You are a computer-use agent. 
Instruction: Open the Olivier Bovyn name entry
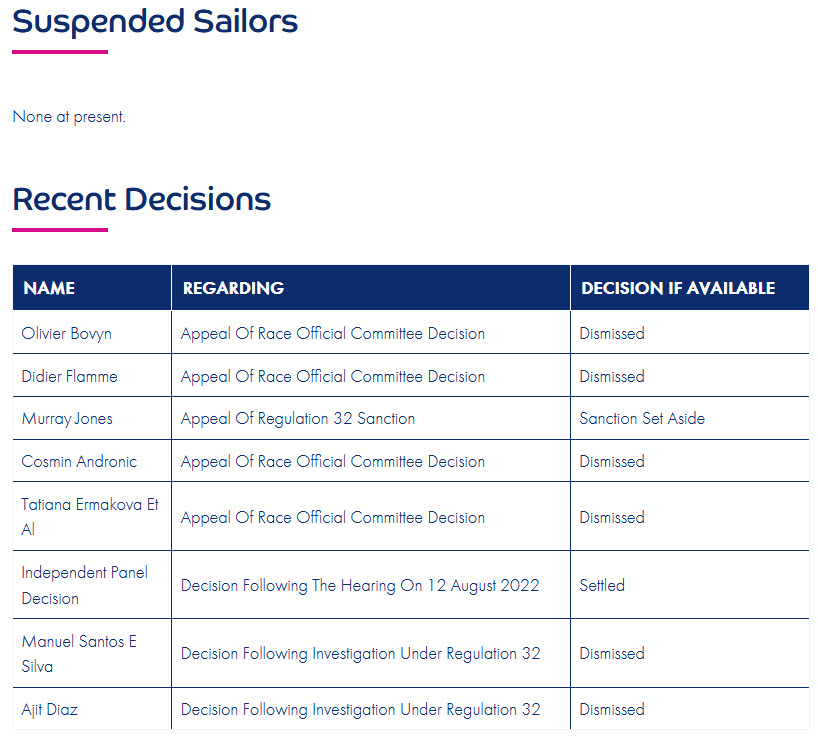coord(66,333)
